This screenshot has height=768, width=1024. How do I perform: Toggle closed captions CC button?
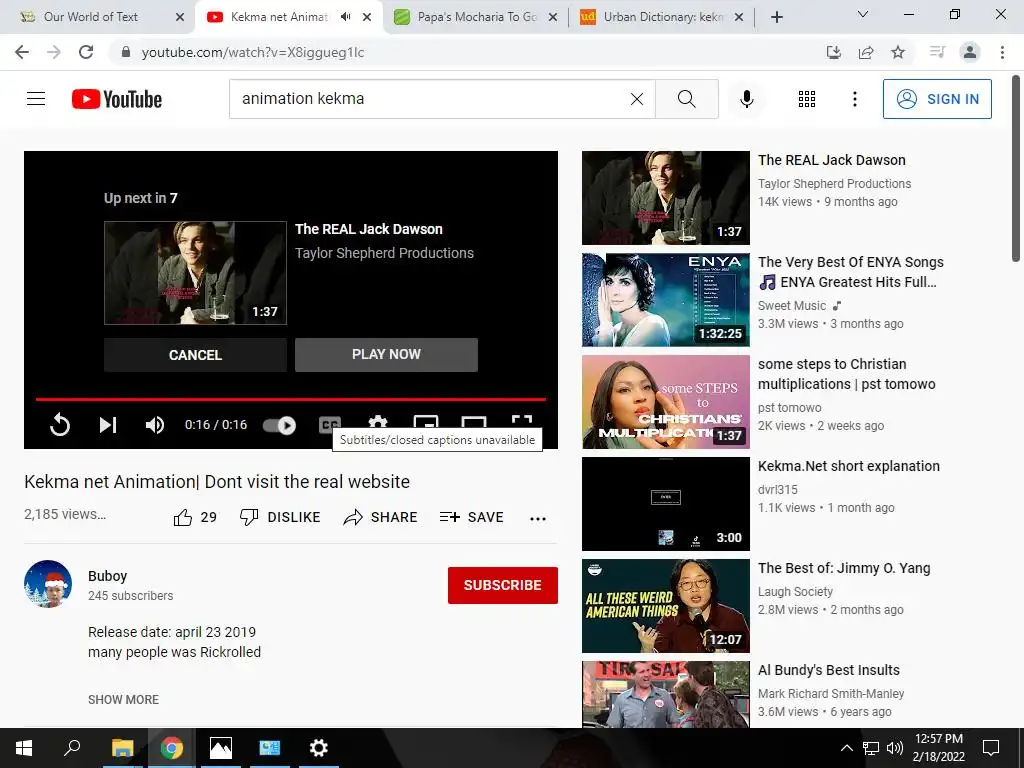point(330,424)
